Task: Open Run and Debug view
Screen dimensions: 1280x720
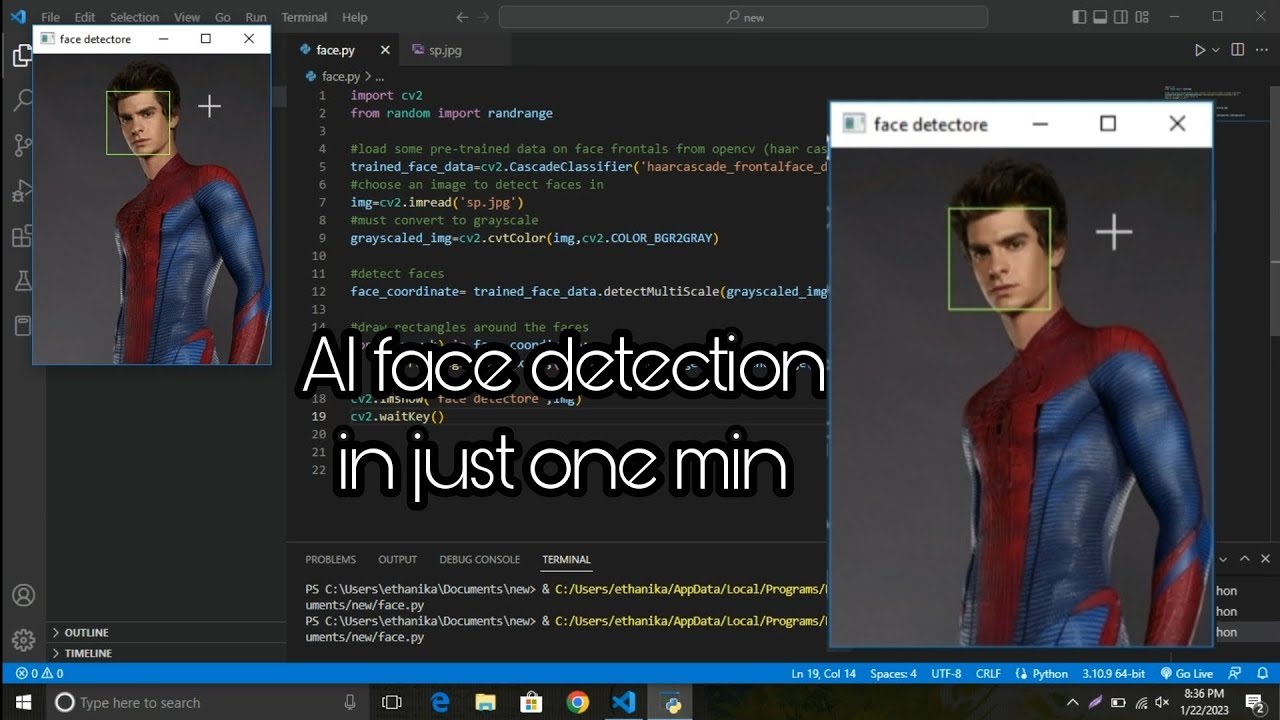Action: tap(22, 191)
